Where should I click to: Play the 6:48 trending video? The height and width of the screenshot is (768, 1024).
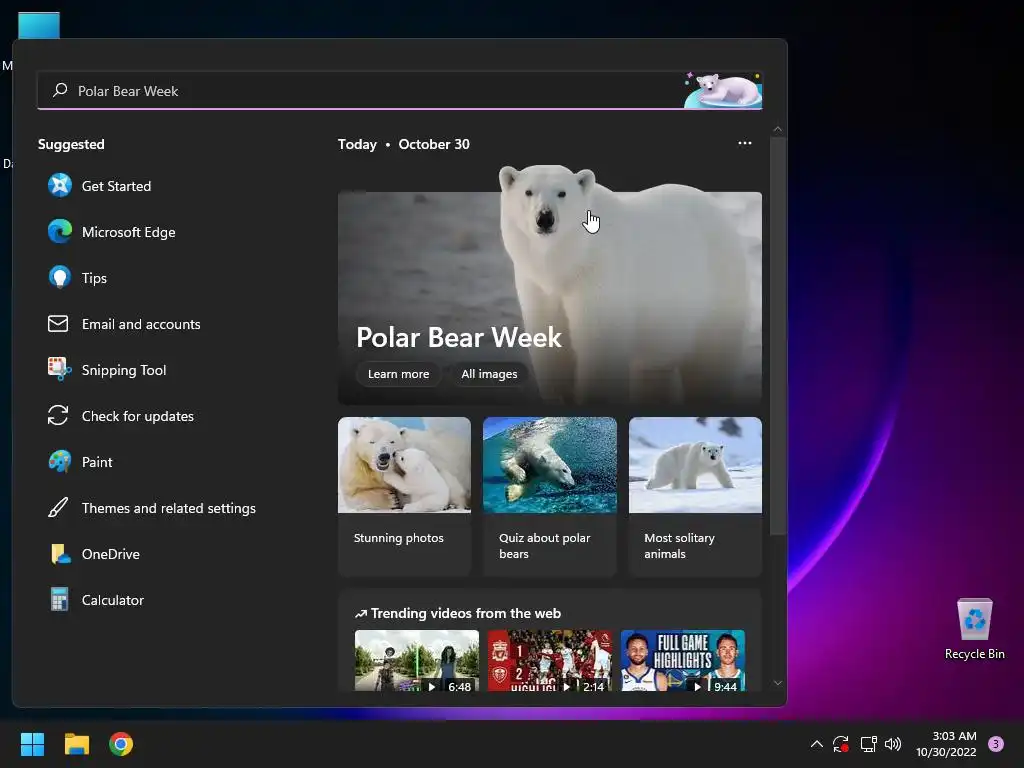tap(417, 660)
